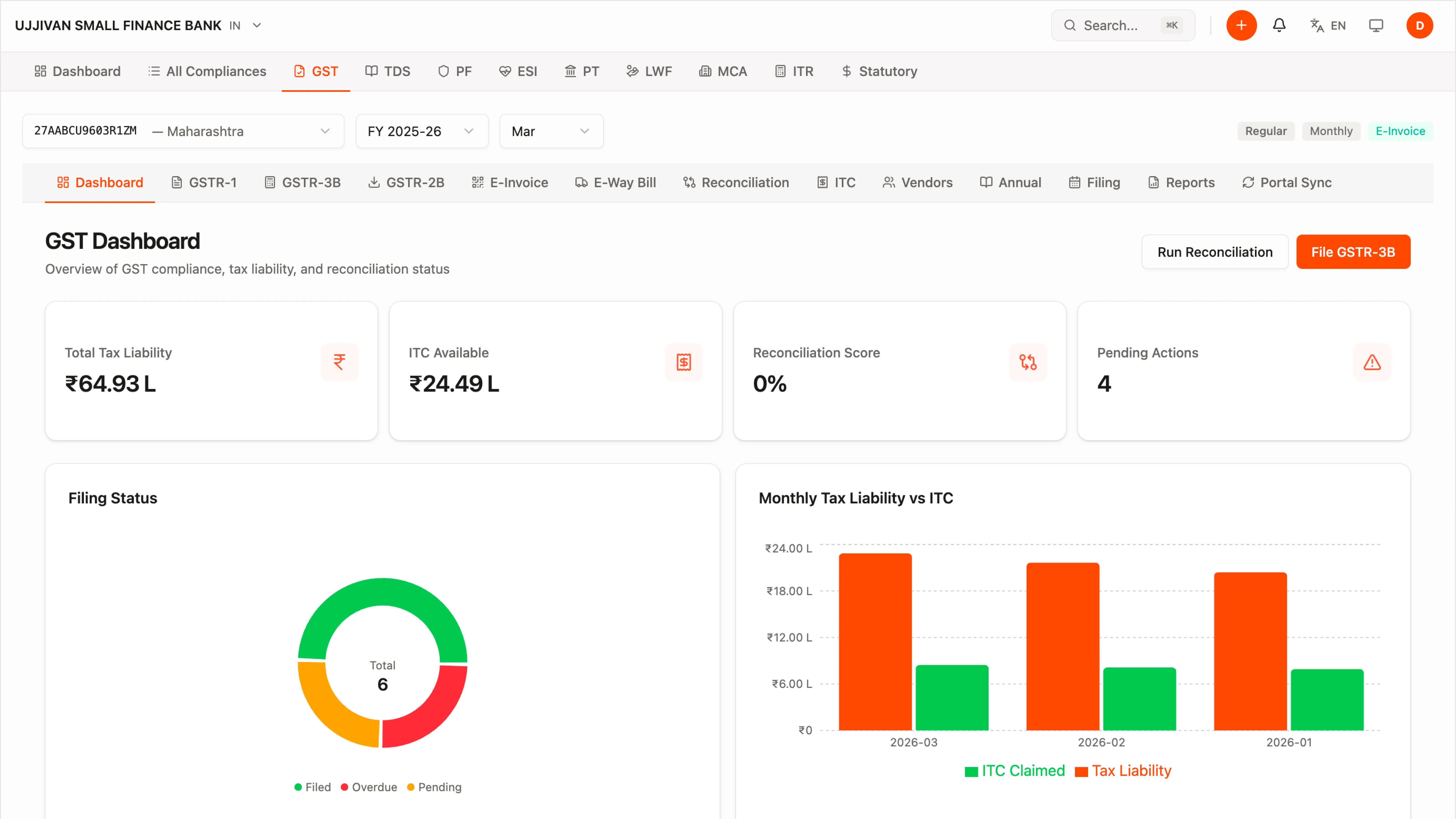Click the Regular badge
This screenshot has width=1456, height=819.
1266,131
